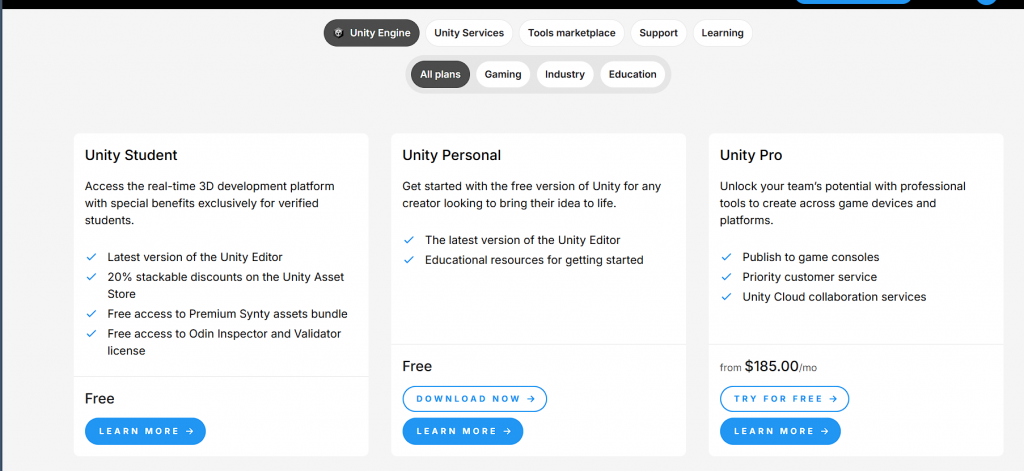Click the Unity Pro plan heading
Viewport: 1024px width, 471px height.
(x=751, y=155)
